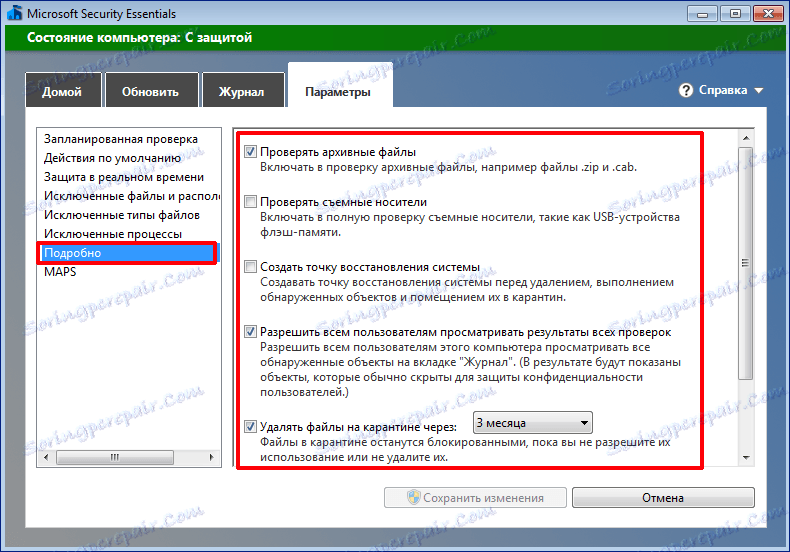
Task: Toggle Разрешить всем пользователям просматривать результаты
Action: (250, 332)
